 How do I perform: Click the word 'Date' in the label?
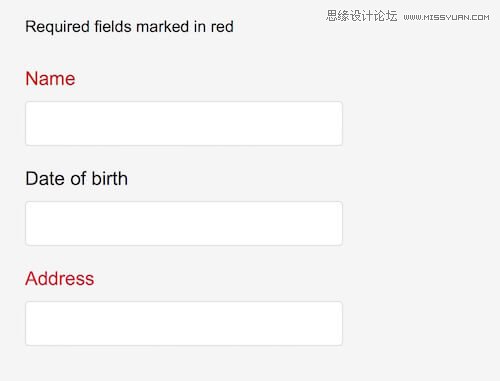(45, 178)
